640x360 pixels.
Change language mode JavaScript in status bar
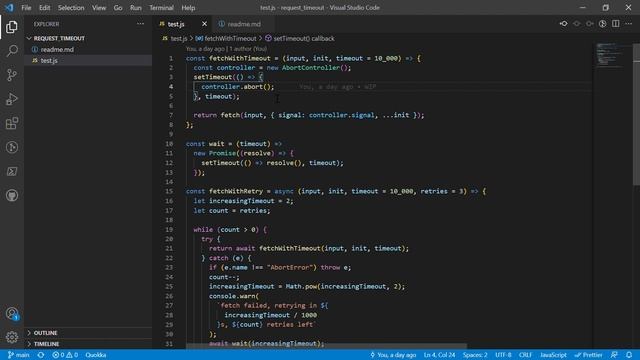[x=553, y=355]
